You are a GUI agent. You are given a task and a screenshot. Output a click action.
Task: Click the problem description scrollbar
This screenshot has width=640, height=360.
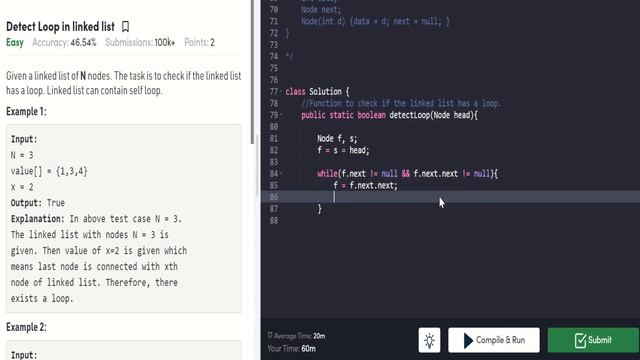click(x=253, y=72)
